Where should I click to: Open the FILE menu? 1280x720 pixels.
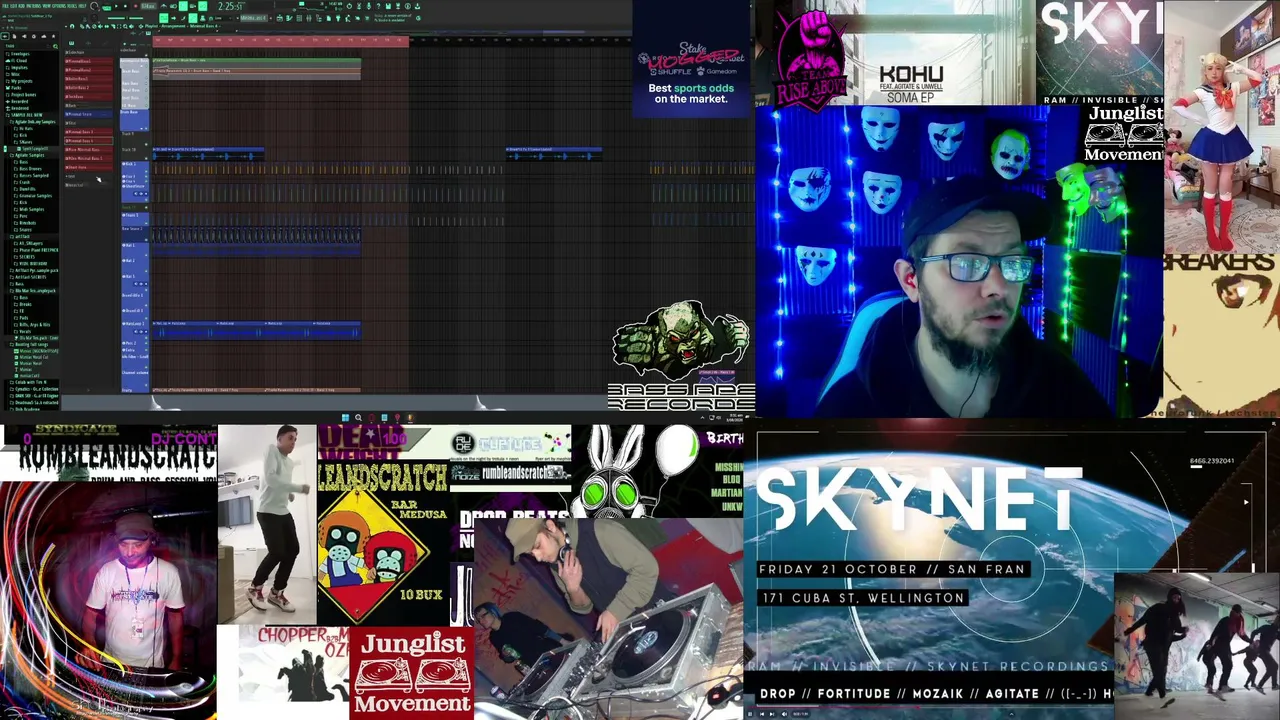pyautogui.click(x=5, y=6)
